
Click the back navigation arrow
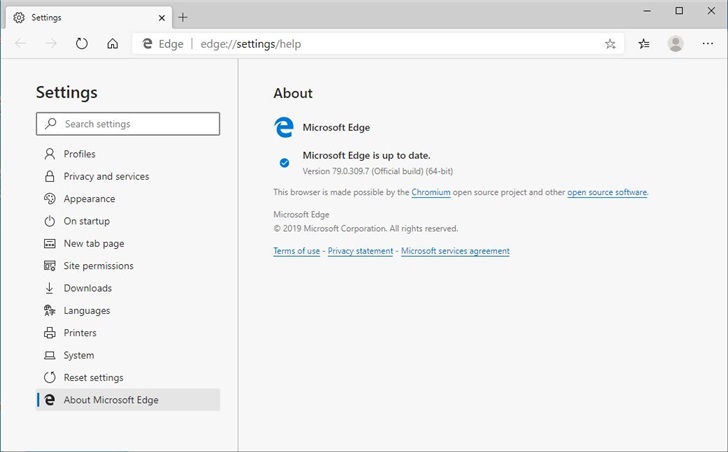coord(21,44)
